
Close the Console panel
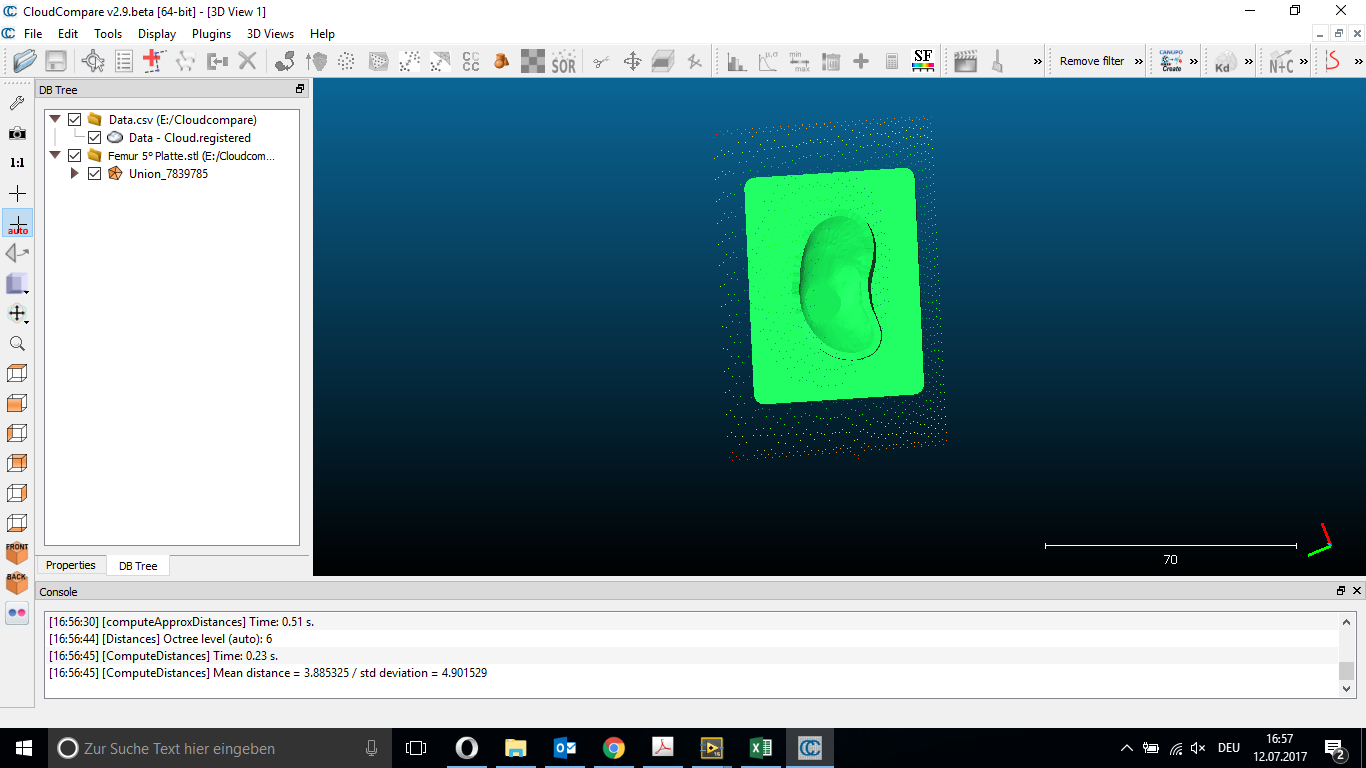pyautogui.click(x=1357, y=591)
